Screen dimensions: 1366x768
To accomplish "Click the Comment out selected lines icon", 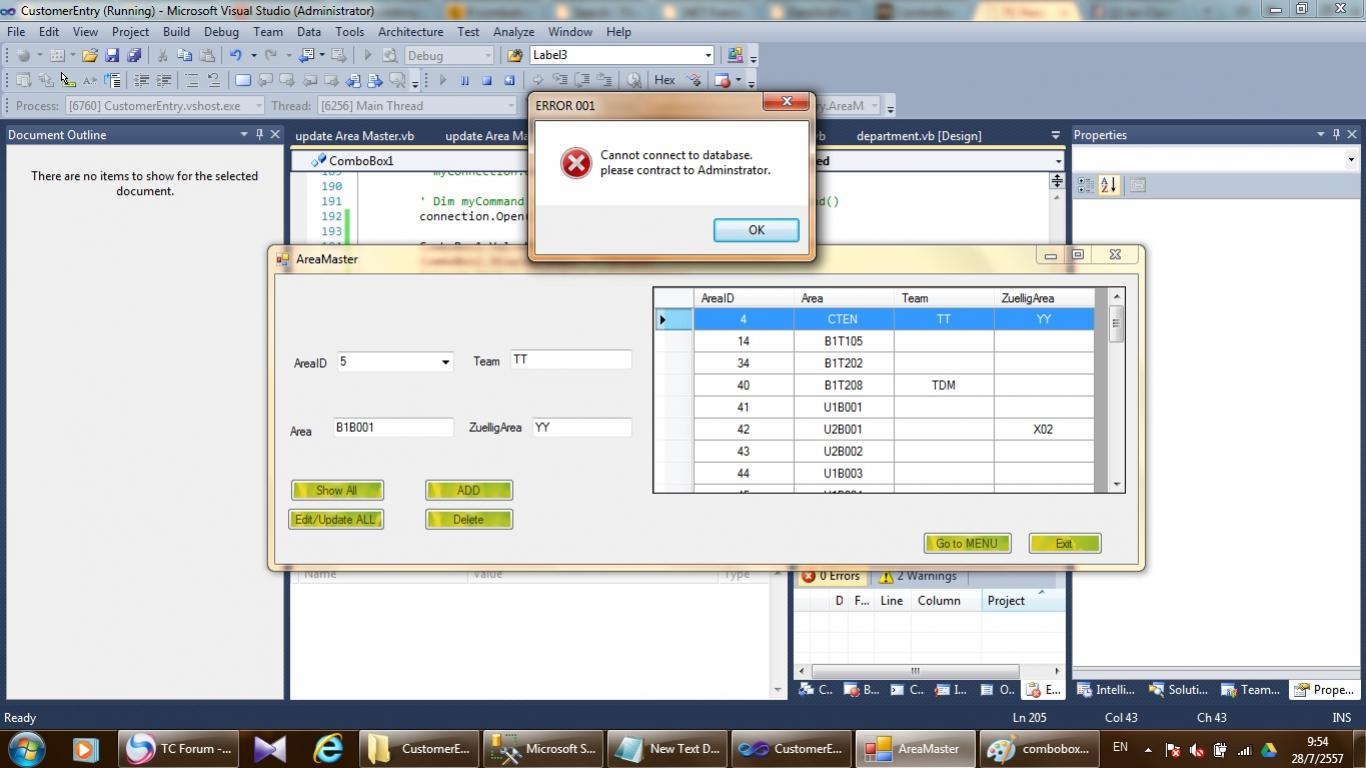I will click(x=191, y=80).
